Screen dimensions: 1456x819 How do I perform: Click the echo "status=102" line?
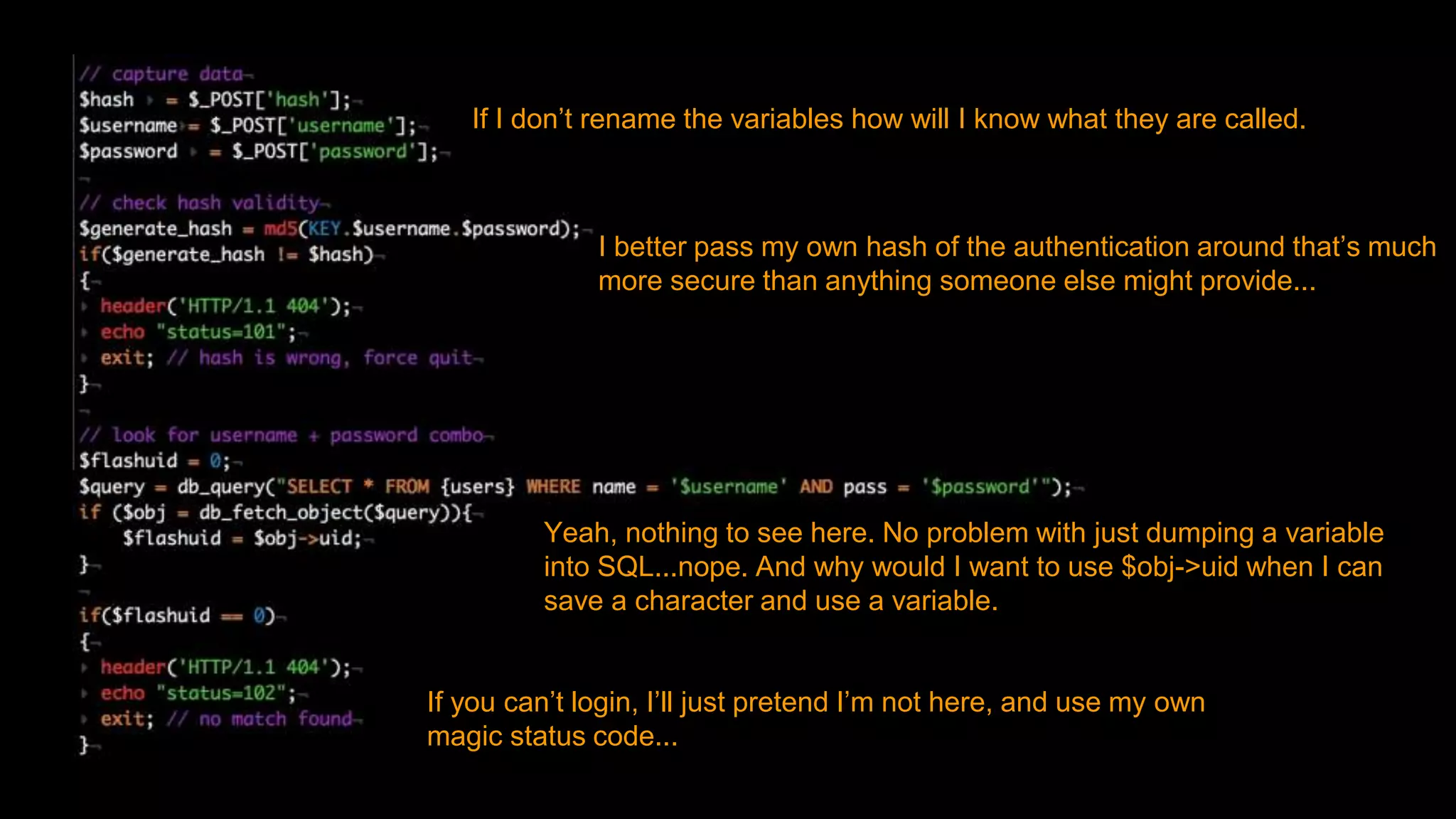[x=198, y=693]
